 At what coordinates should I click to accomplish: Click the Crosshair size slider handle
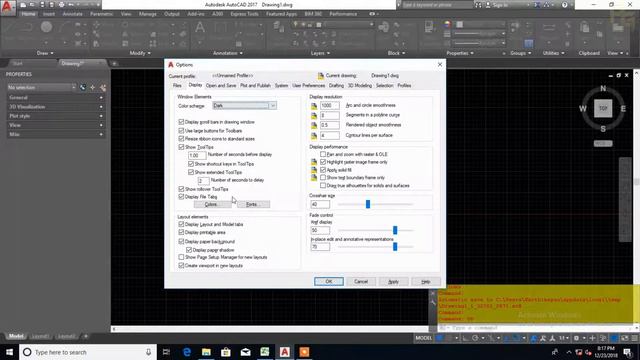(x=368, y=204)
